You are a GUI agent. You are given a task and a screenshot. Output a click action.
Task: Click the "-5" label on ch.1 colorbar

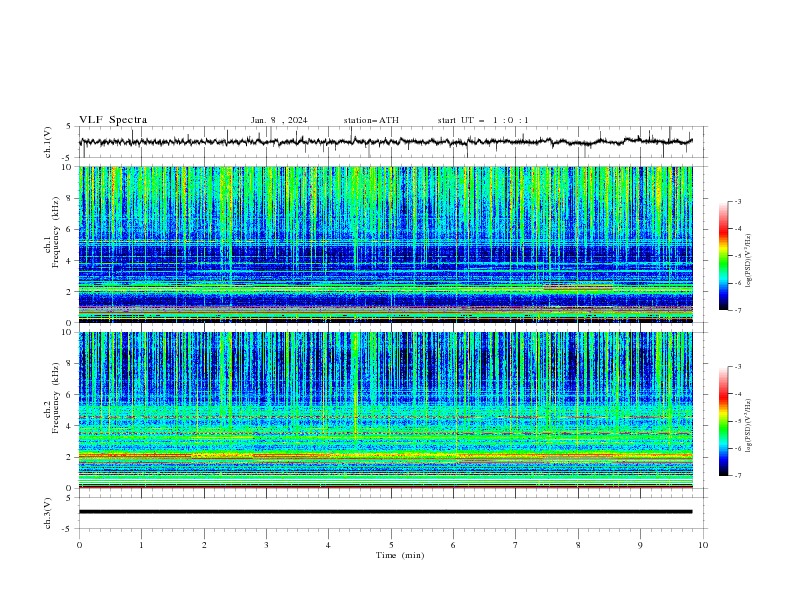[x=738, y=256]
